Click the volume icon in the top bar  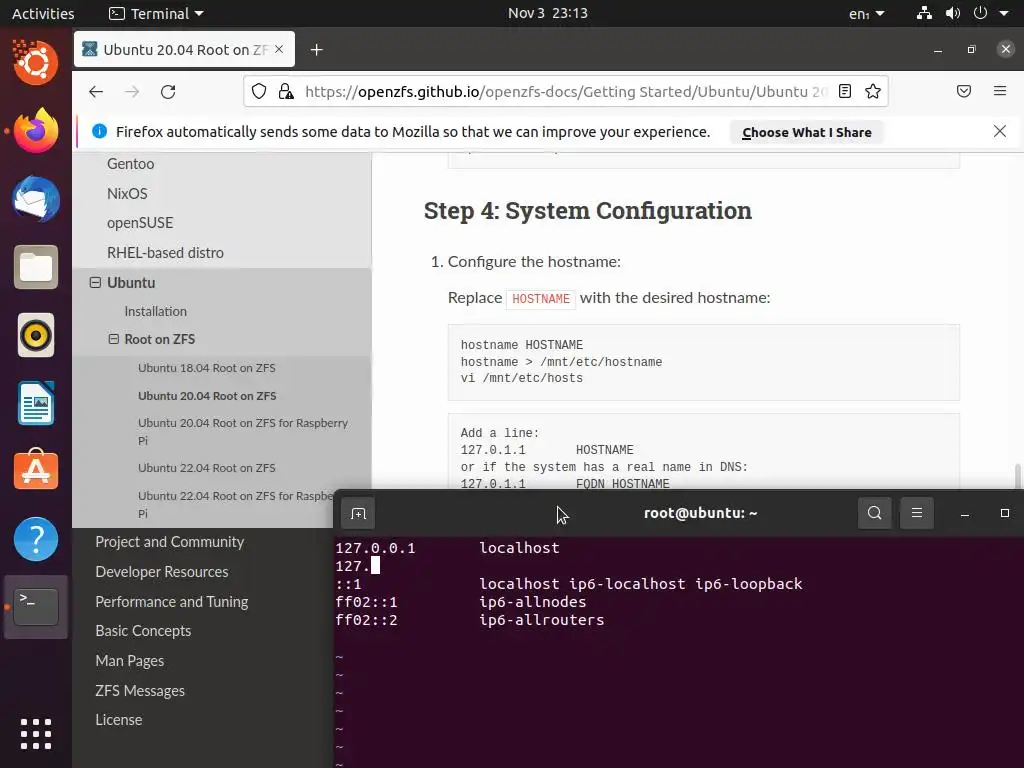pos(953,13)
